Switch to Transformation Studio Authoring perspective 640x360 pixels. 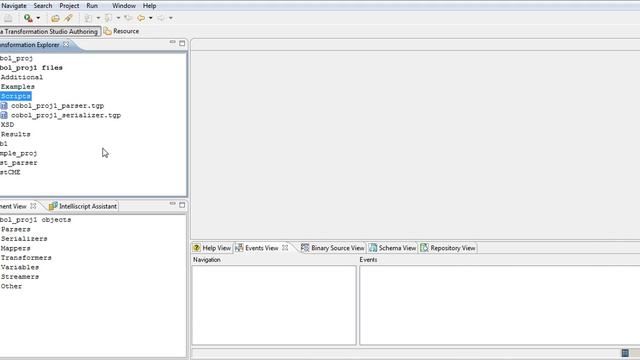(x=50, y=31)
